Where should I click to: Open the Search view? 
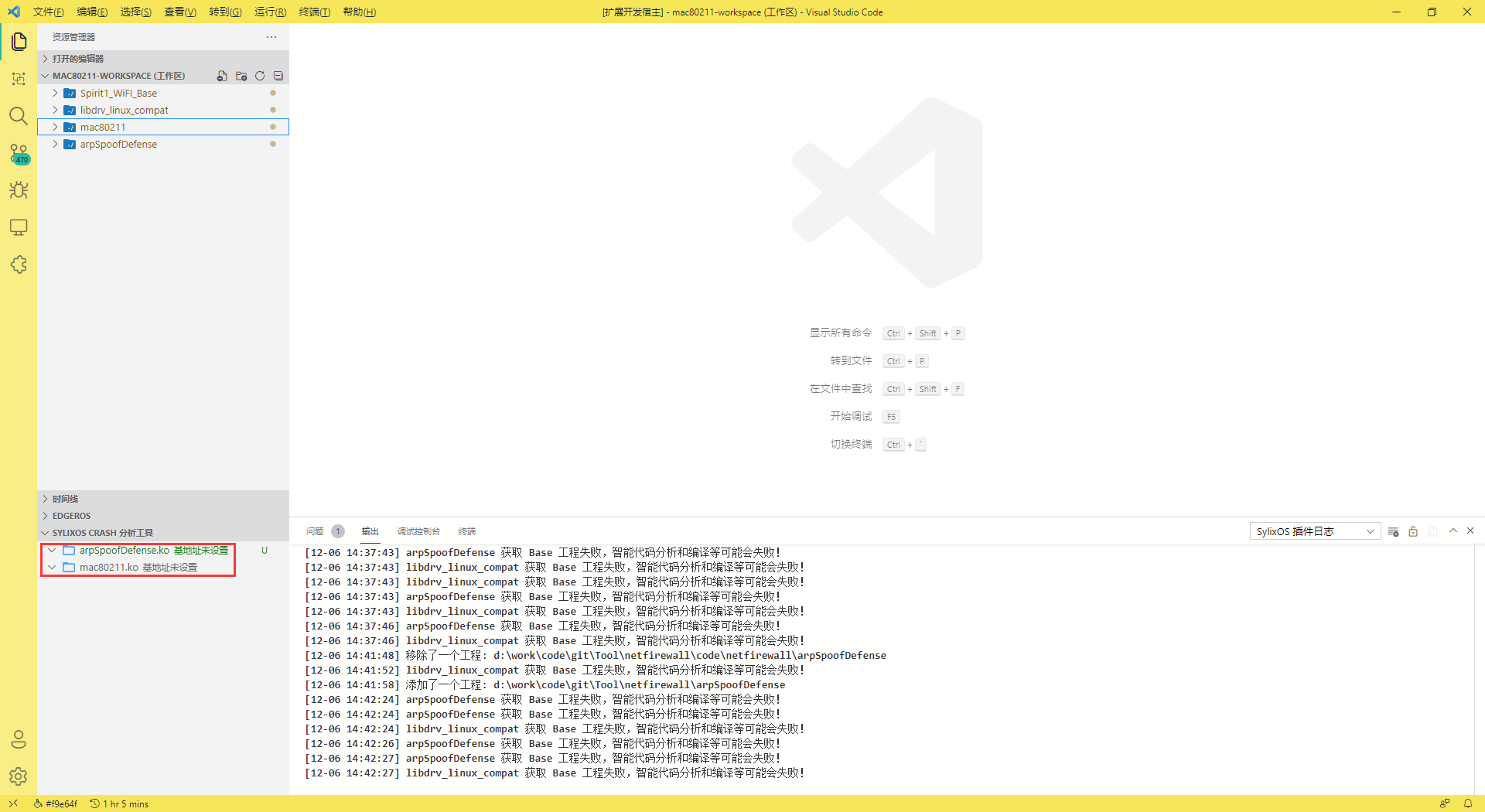[19, 116]
